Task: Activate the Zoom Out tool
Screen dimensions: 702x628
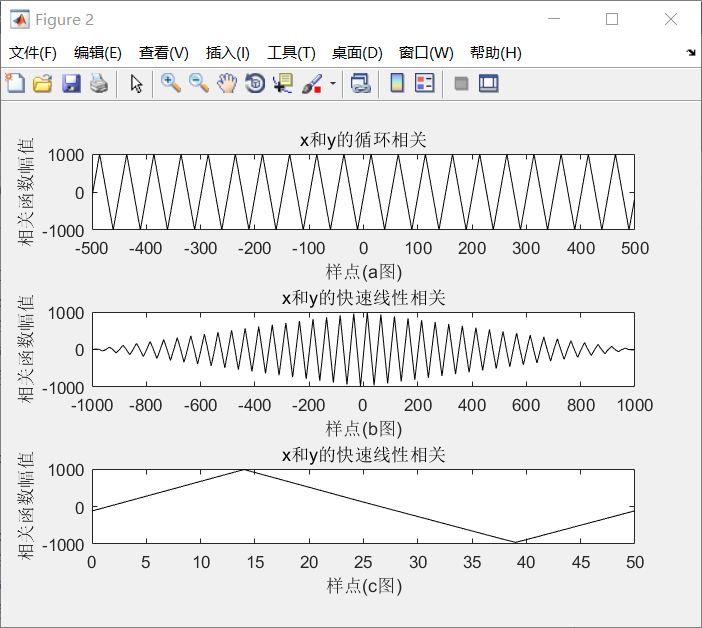Action: [199, 83]
